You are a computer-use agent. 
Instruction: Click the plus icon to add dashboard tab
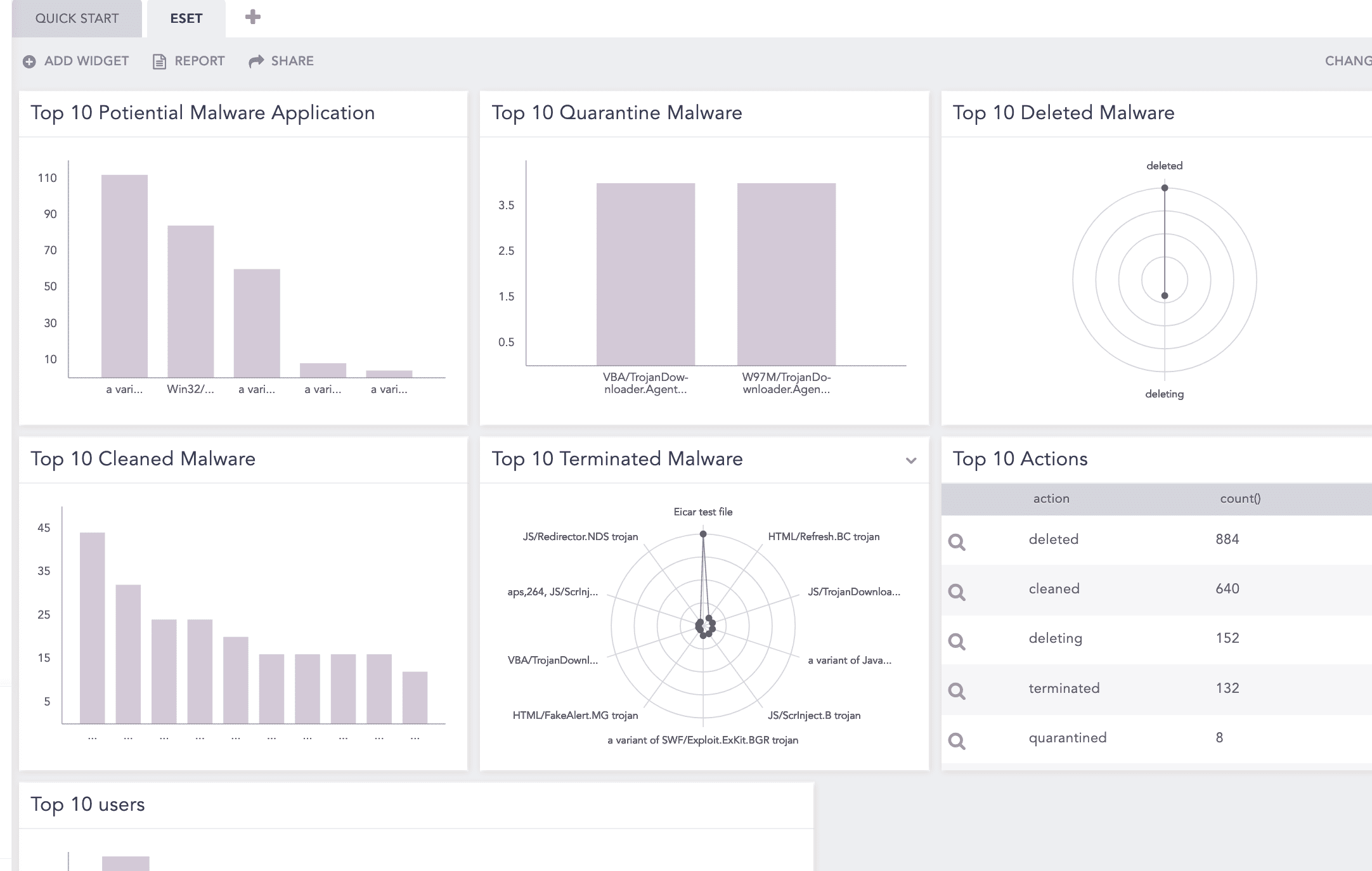click(x=253, y=17)
